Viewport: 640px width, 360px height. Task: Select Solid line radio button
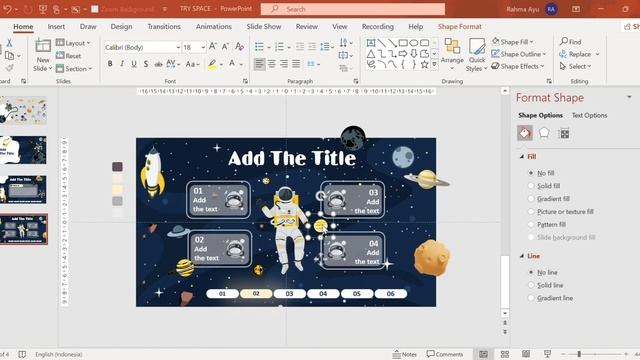coord(531,285)
